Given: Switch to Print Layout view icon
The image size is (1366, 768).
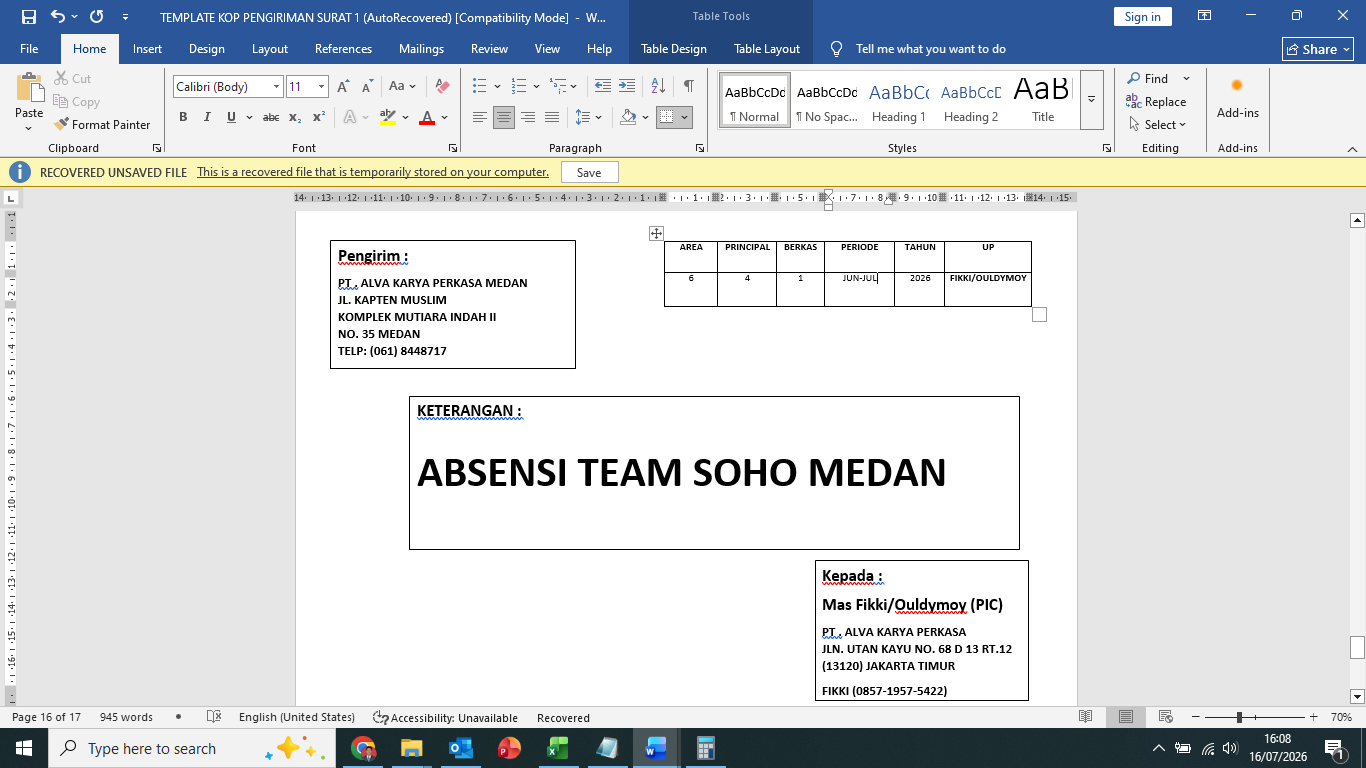Looking at the screenshot, I should click(1126, 717).
